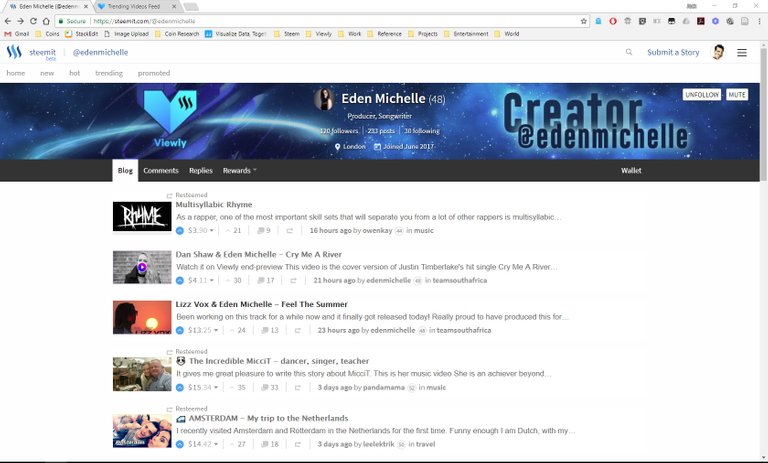Open the 30 following list

[422, 131]
